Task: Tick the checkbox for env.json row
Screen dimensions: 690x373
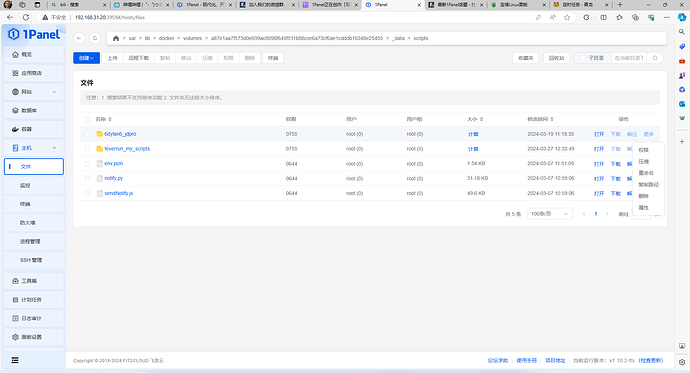Action: pyautogui.click(x=87, y=164)
